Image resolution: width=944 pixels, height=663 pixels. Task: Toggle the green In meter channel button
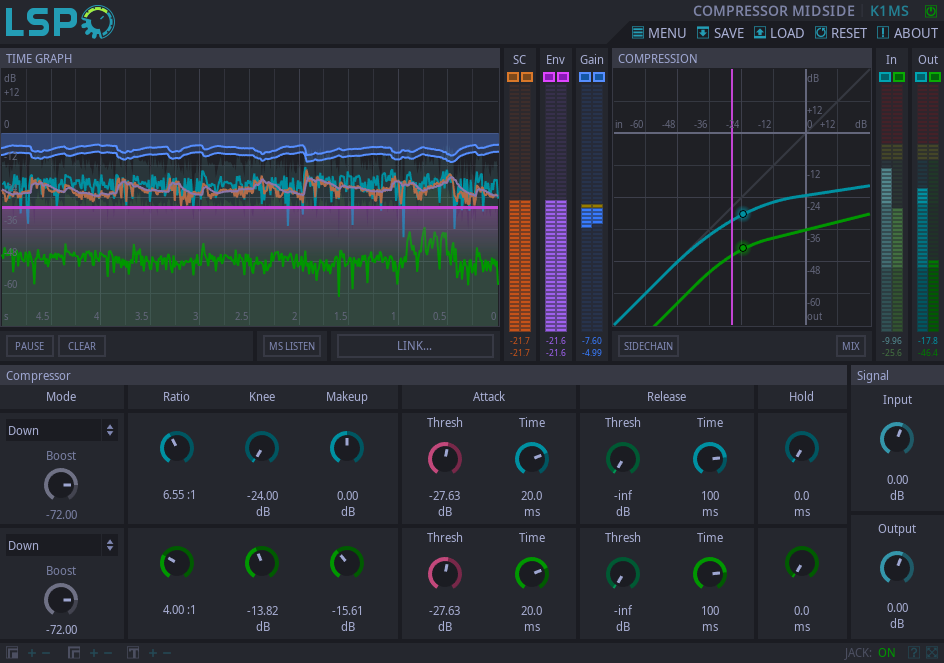pyautogui.click(x=899, y=77)
